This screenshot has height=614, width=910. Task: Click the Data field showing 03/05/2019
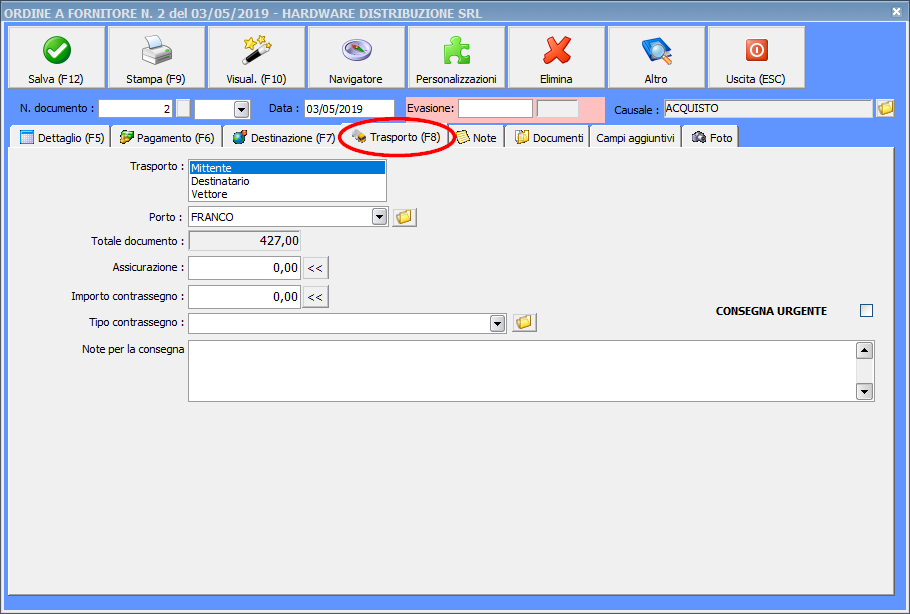coord(349,109)
